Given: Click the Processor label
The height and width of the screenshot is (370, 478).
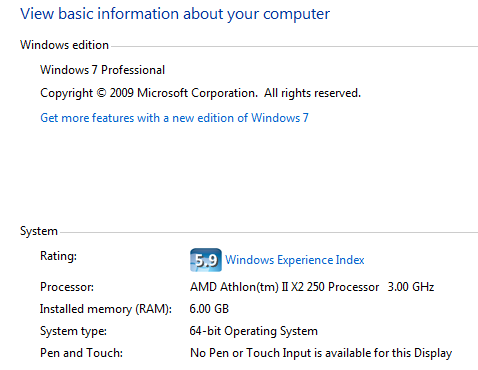Looking at the screenshot, I should pos(67,287).
